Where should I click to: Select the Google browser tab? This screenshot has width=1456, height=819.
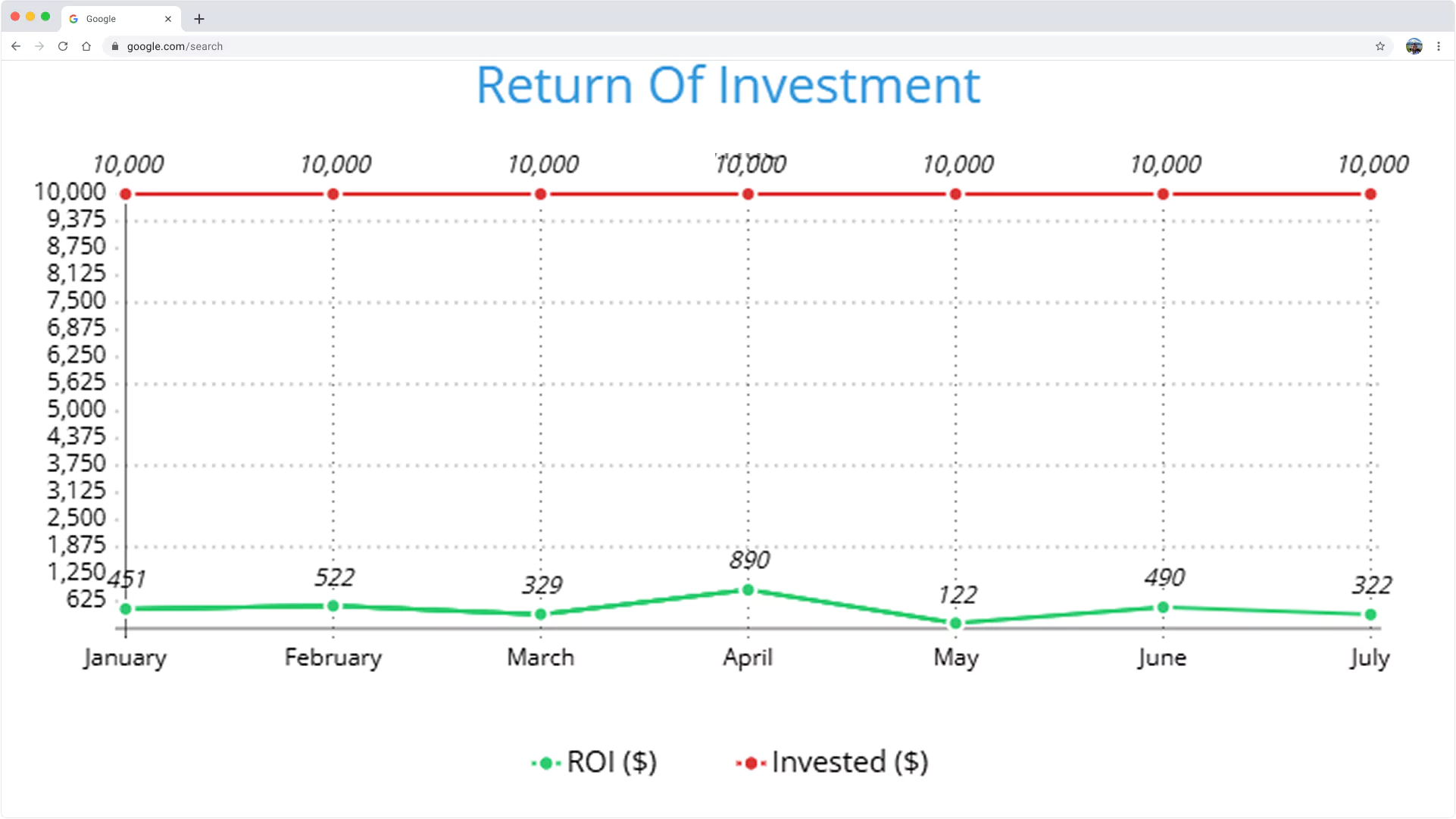[114, 19]
